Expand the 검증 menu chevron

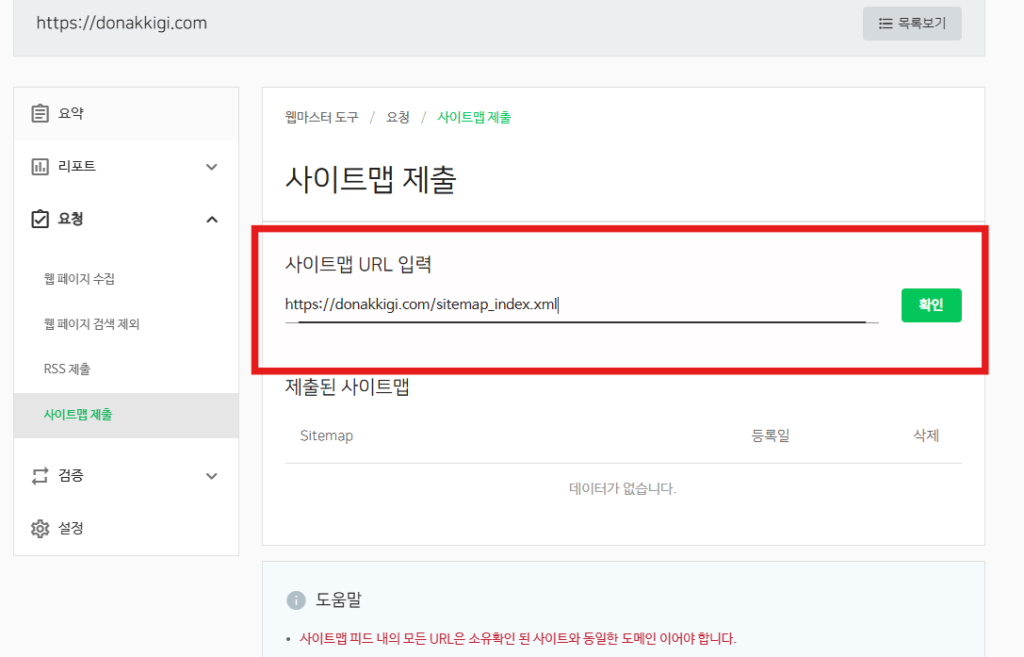tap(212, 476)
